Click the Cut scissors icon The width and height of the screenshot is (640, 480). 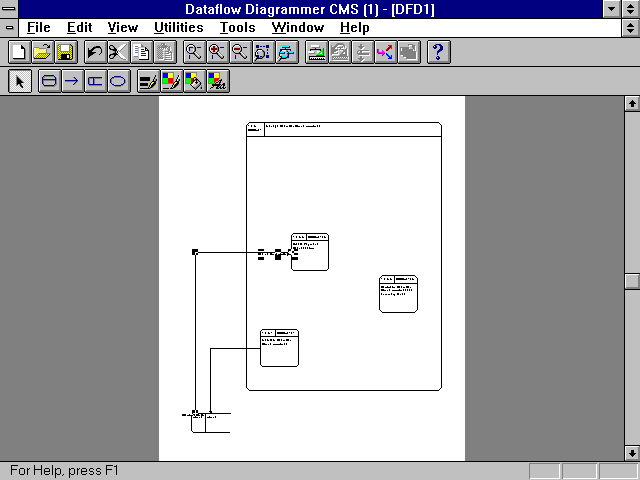(x=118, y=52)
